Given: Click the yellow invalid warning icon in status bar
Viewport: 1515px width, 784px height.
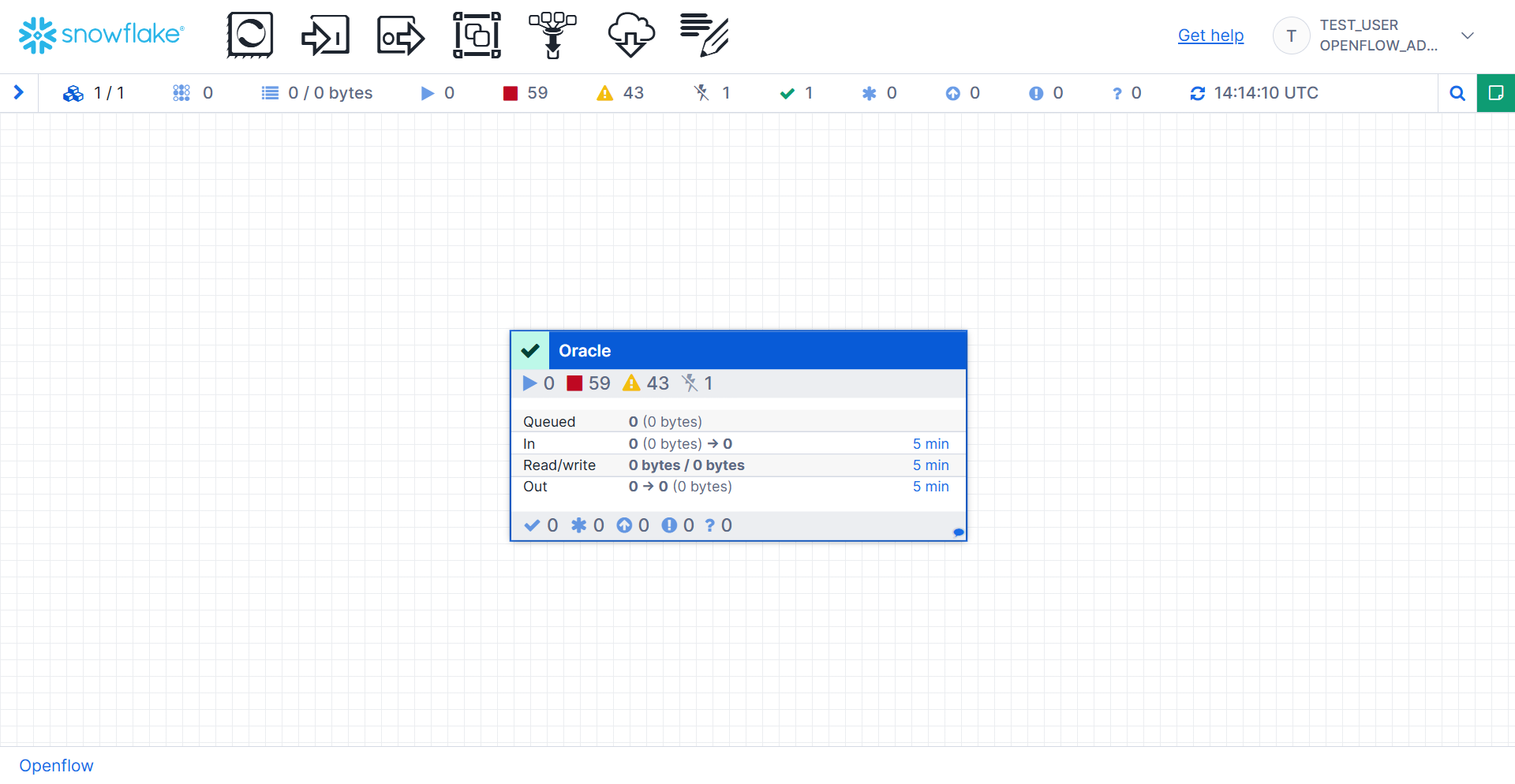Looking at the screenshot, I should 604,93.
